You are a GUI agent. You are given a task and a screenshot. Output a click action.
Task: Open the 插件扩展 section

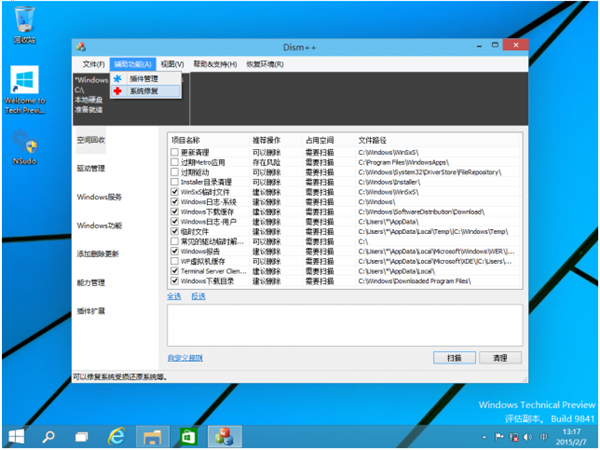tap(91, 311)
